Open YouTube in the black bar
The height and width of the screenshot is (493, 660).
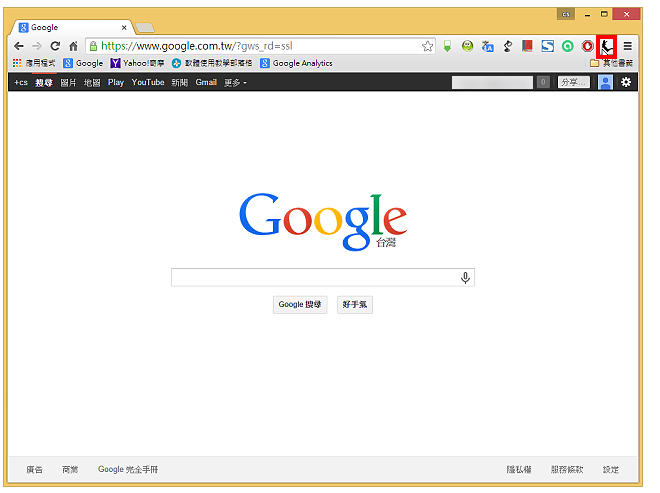(x=148, y=83)
